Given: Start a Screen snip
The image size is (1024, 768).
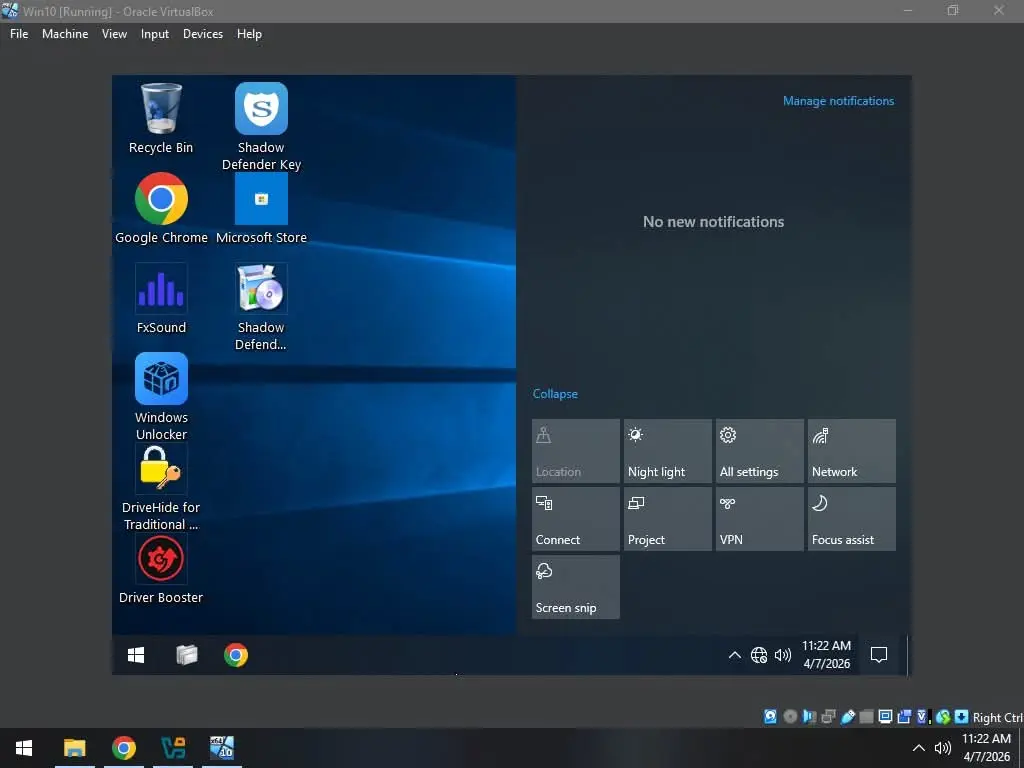Looking at the screenshot, I should tap(575, 587).
